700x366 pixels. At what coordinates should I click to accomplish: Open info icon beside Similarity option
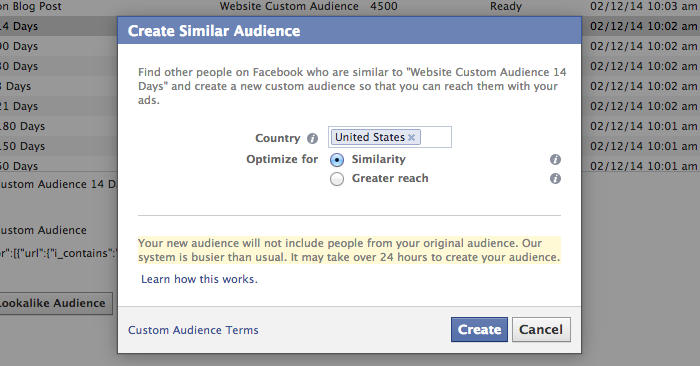click(555, 159)
